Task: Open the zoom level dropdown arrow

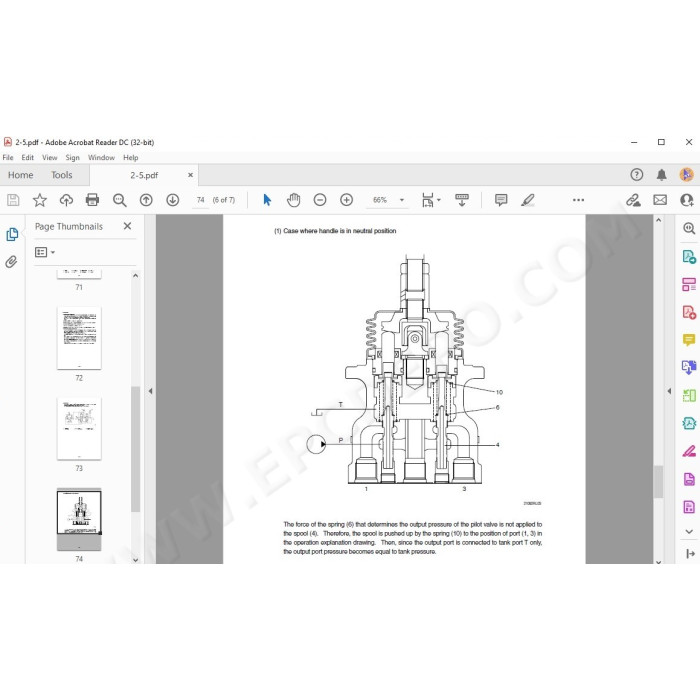Action: [x=402, y=200]
